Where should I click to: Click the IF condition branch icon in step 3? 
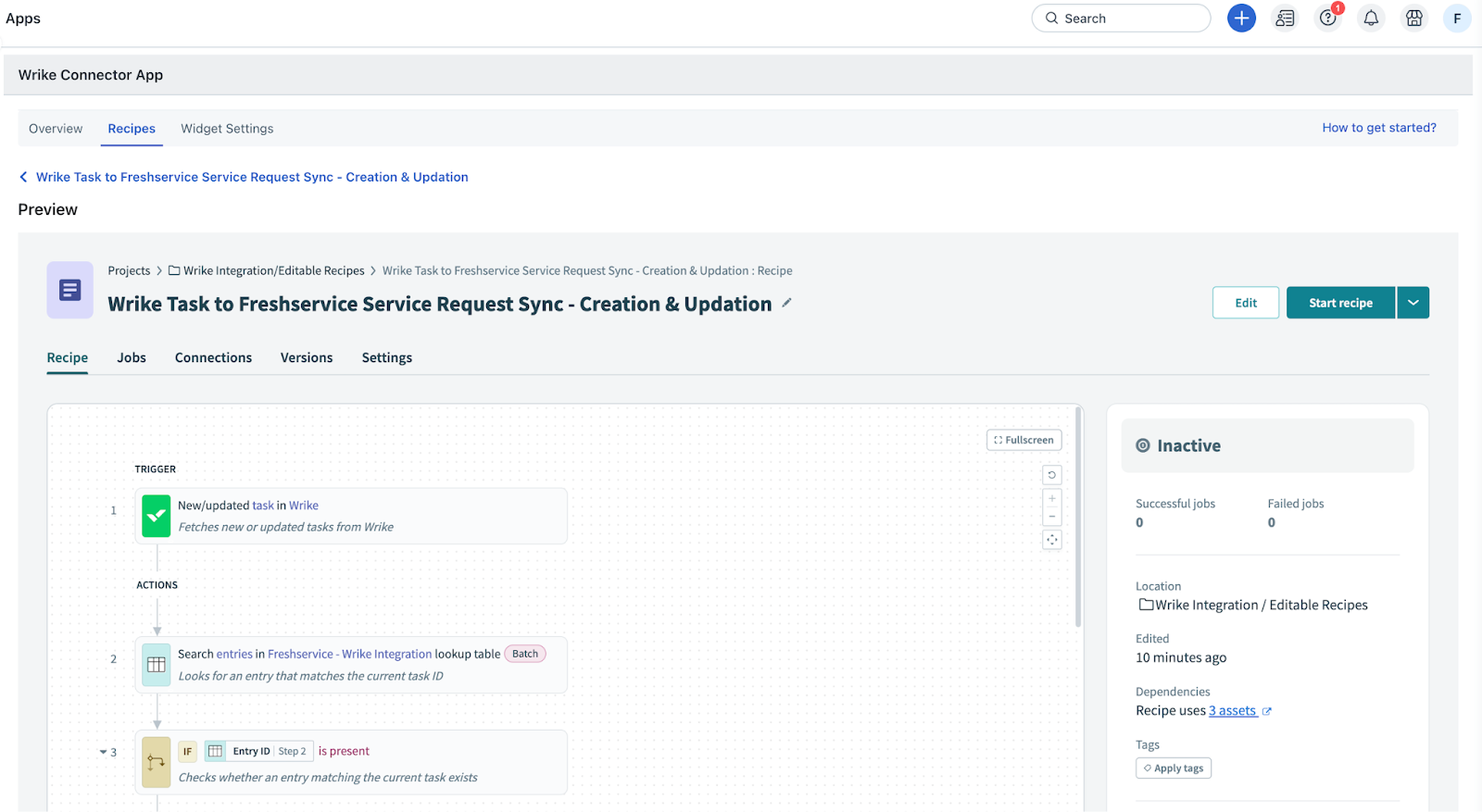tap(157, 762)
